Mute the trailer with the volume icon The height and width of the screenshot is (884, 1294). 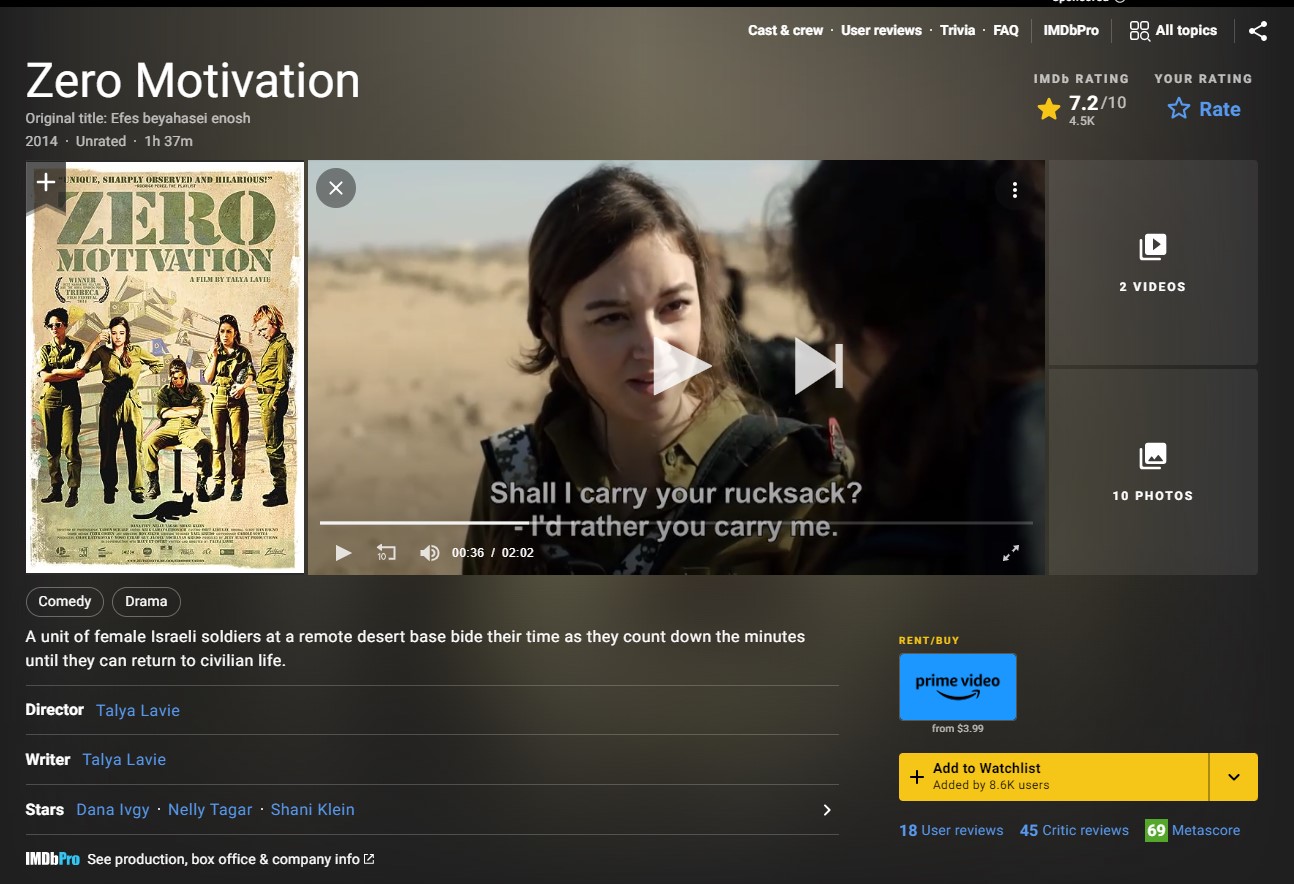[x=429, y=552]
